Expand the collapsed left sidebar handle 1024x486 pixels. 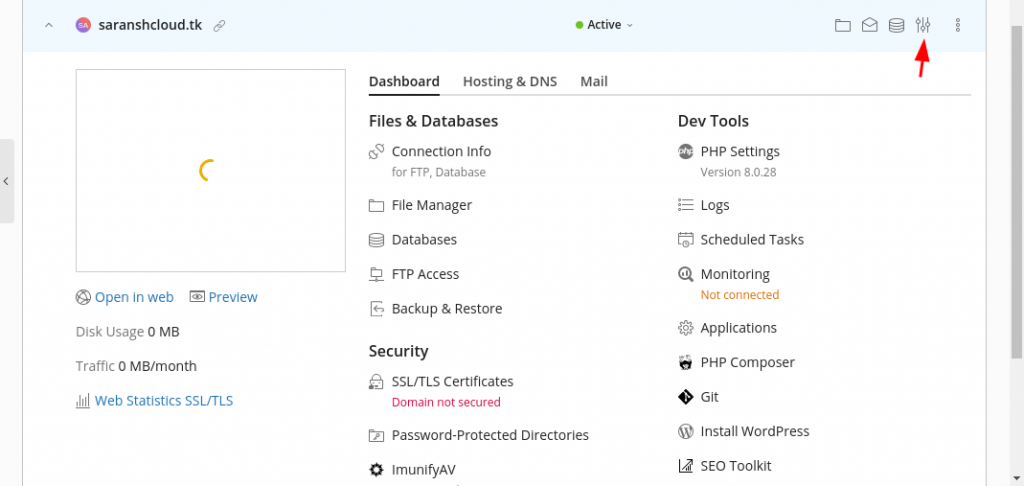pos(7,181)
